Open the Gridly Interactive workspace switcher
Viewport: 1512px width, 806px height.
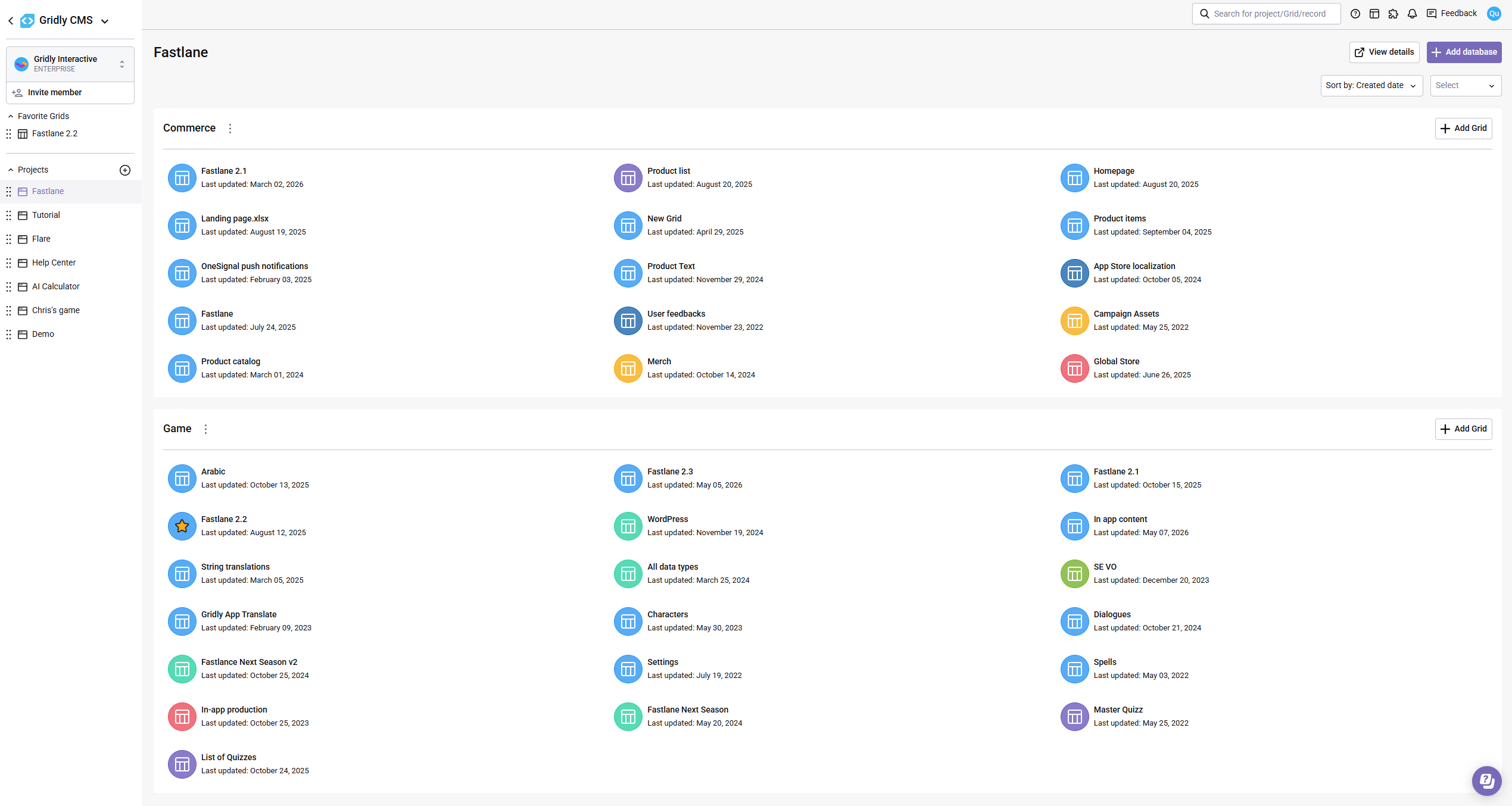(70, 64)
